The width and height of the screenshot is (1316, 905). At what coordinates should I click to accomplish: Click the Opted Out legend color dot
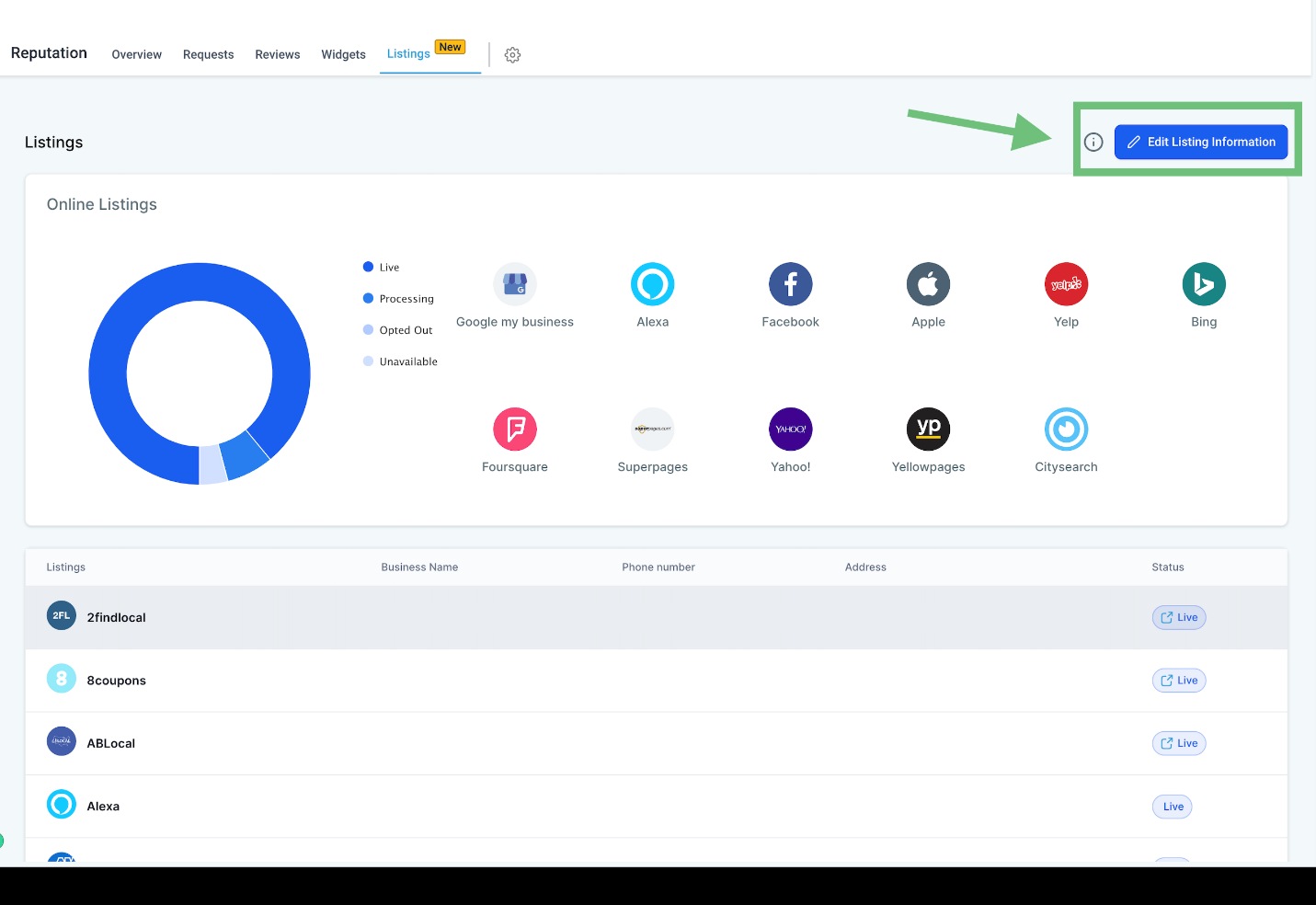(369, 329)
